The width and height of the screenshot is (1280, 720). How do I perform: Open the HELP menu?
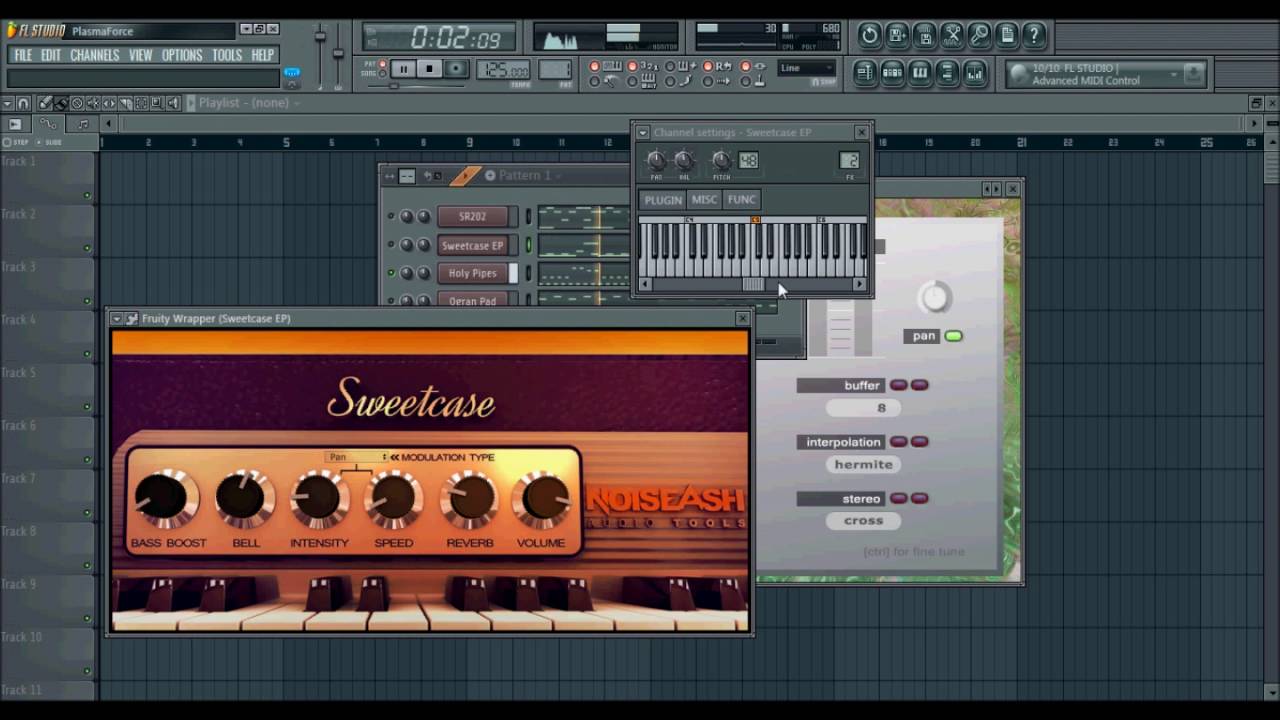[263, 55]
